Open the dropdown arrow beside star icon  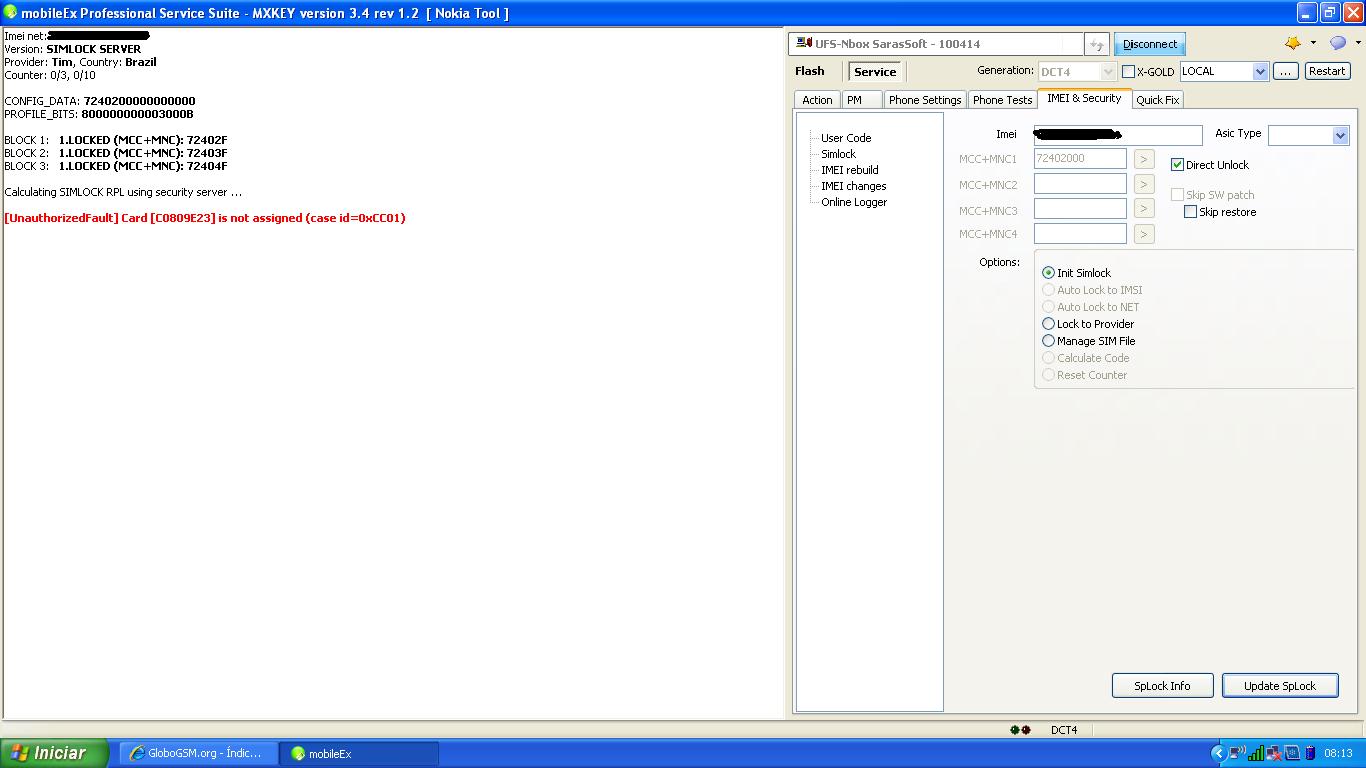pos(1313,43)
